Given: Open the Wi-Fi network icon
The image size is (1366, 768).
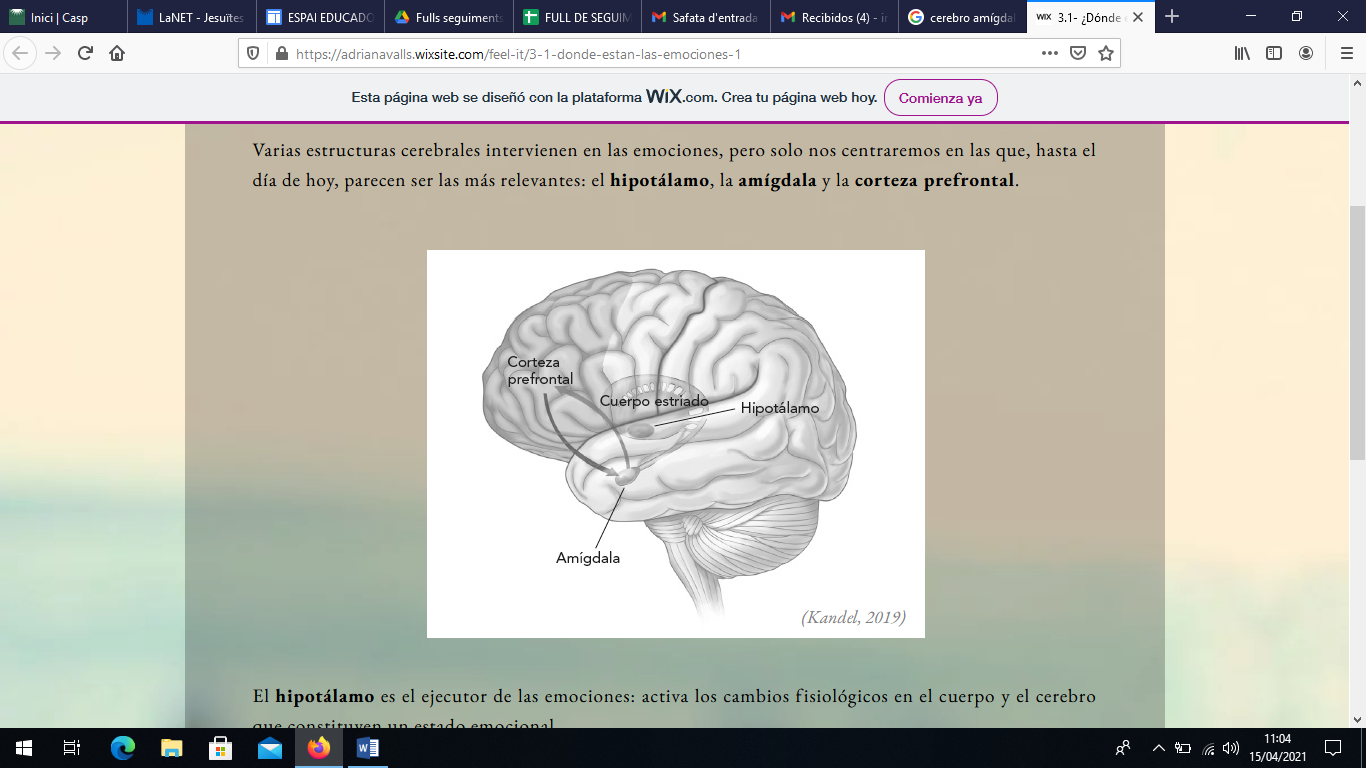Looking at the screenshot, I should point(1208,748).
